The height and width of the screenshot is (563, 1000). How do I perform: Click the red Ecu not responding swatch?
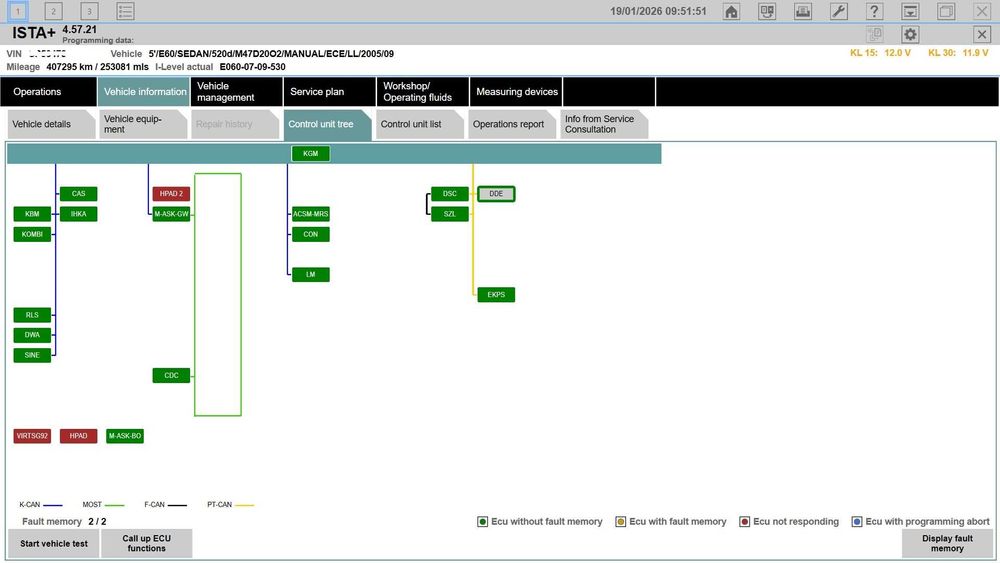coord(744,522)
